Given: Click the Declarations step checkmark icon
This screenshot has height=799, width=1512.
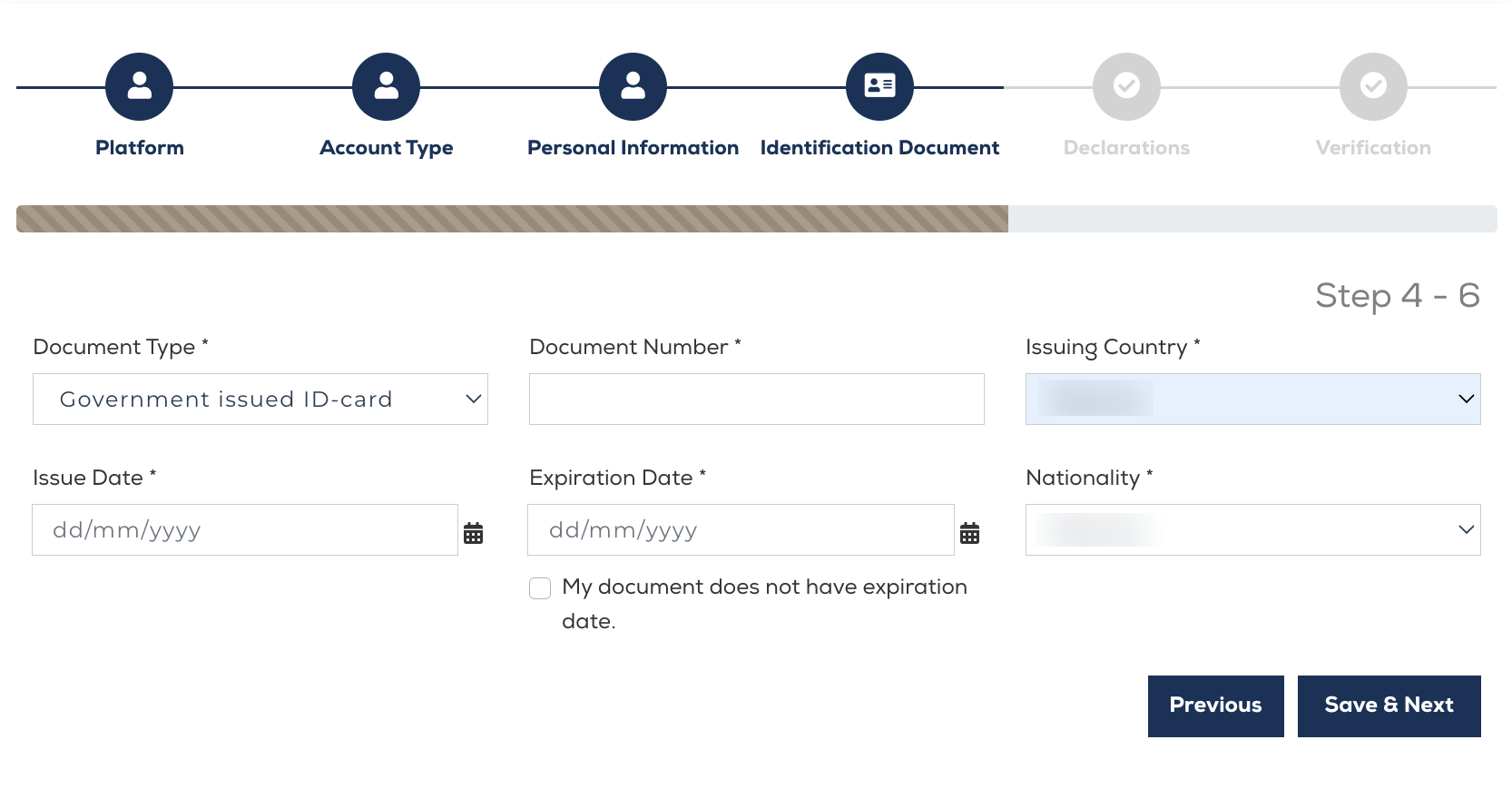Looking at the screenshot, I should 1126,86.
